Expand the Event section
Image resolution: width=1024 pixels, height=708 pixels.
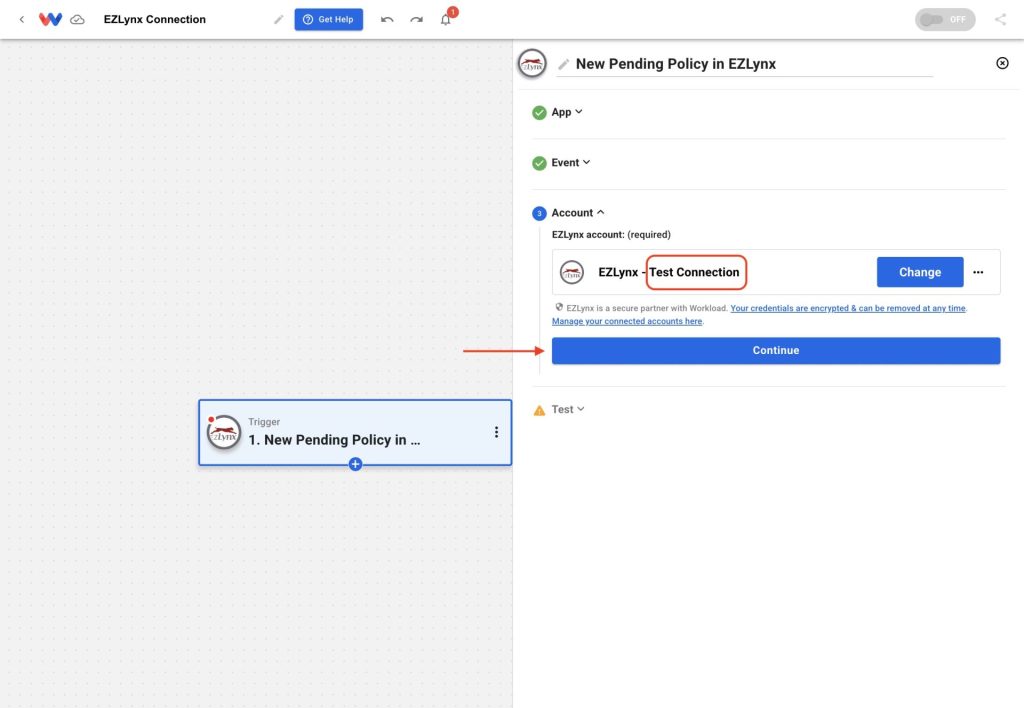(x=571, y=163)
